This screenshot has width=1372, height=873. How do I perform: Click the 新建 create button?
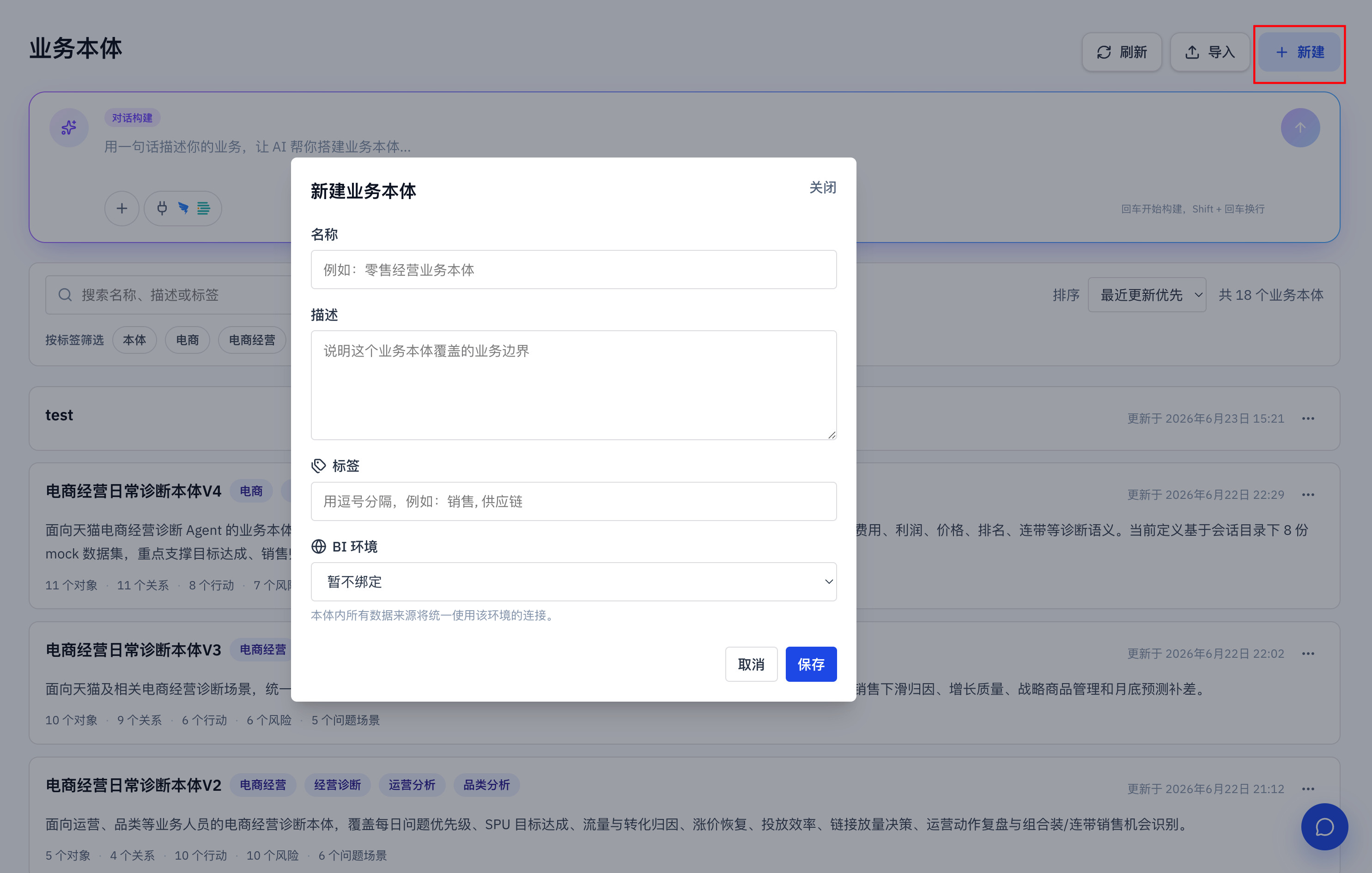pyautogui.click(x=1299, y=52)
